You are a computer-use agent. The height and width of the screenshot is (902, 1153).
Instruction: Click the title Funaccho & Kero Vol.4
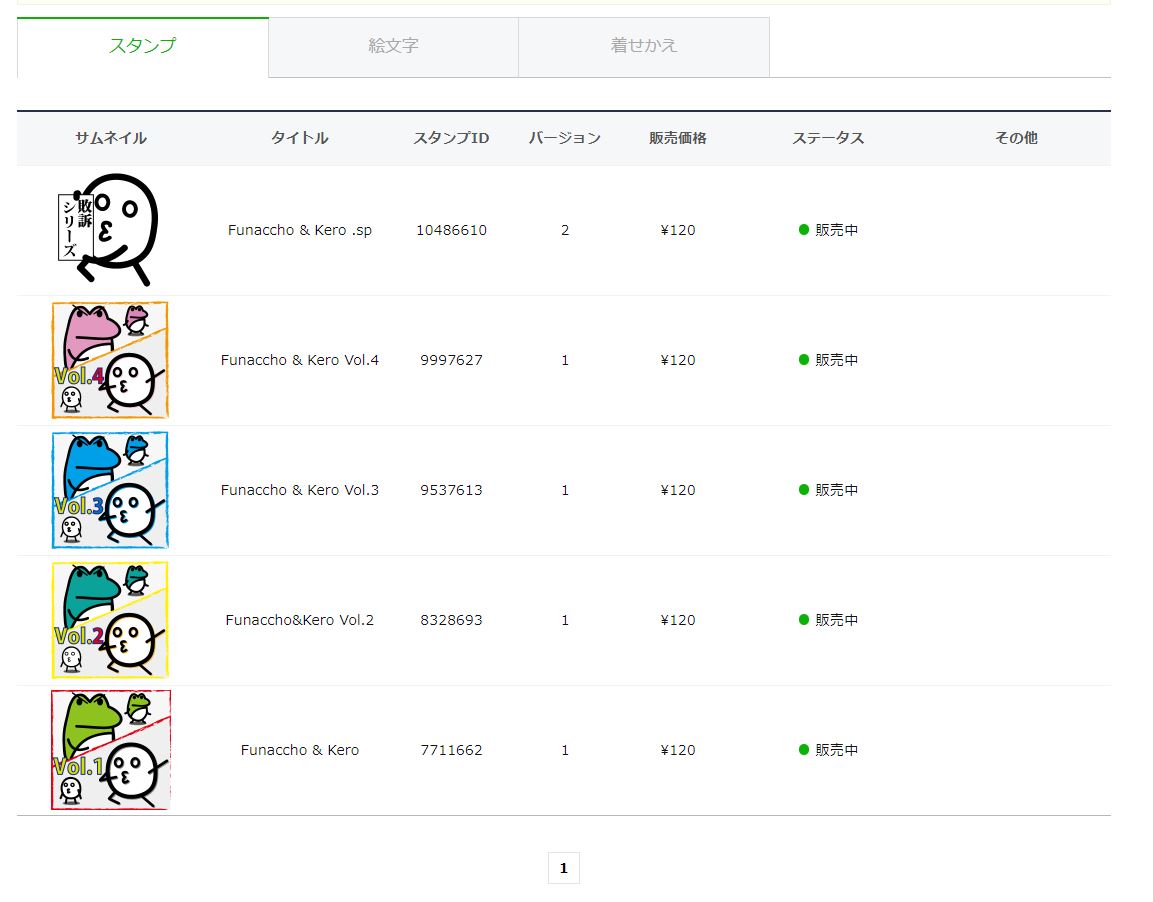[x=300, y=360]
